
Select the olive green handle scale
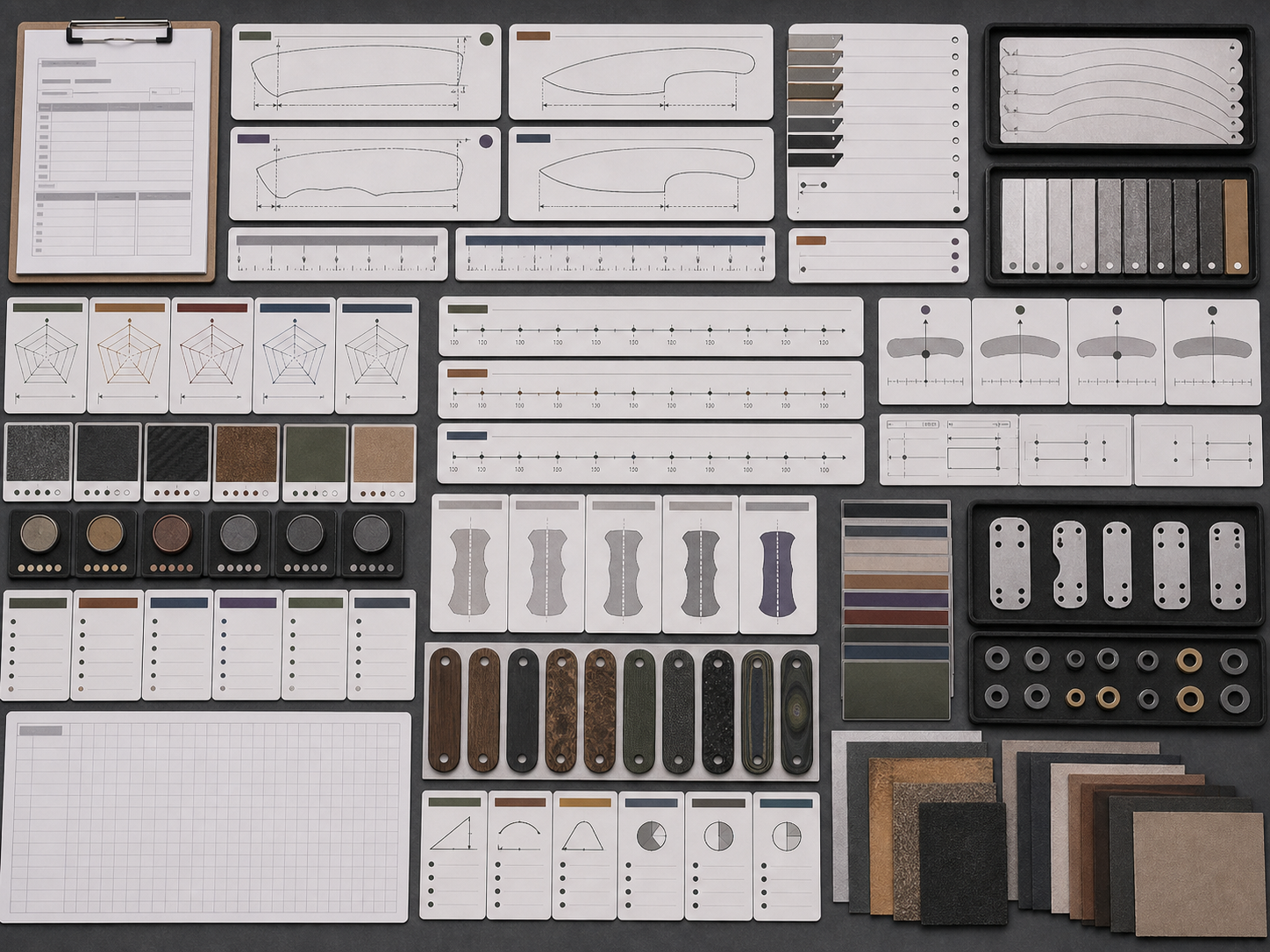(639, 711)
